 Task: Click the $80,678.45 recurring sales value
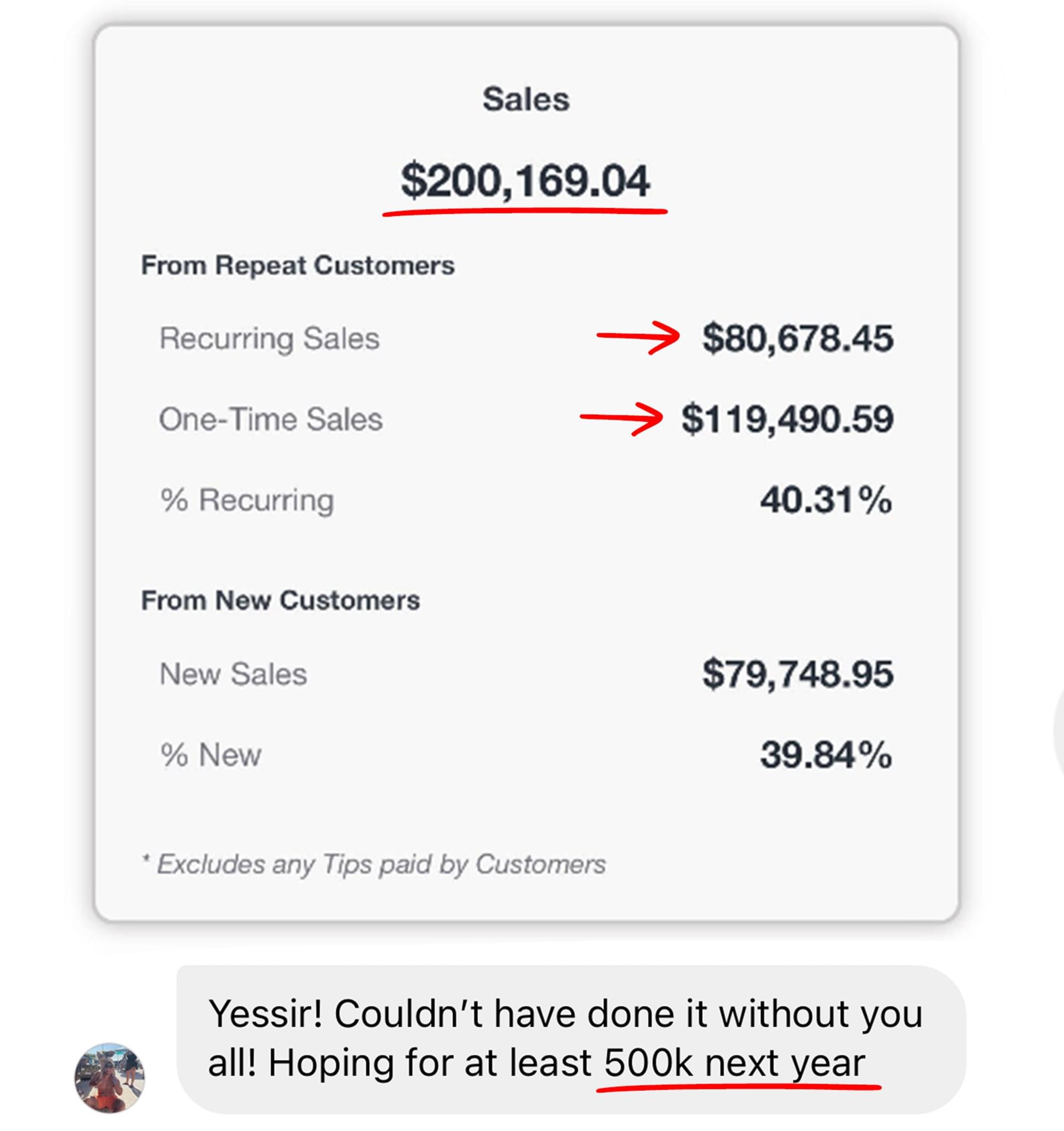point(798,339)
